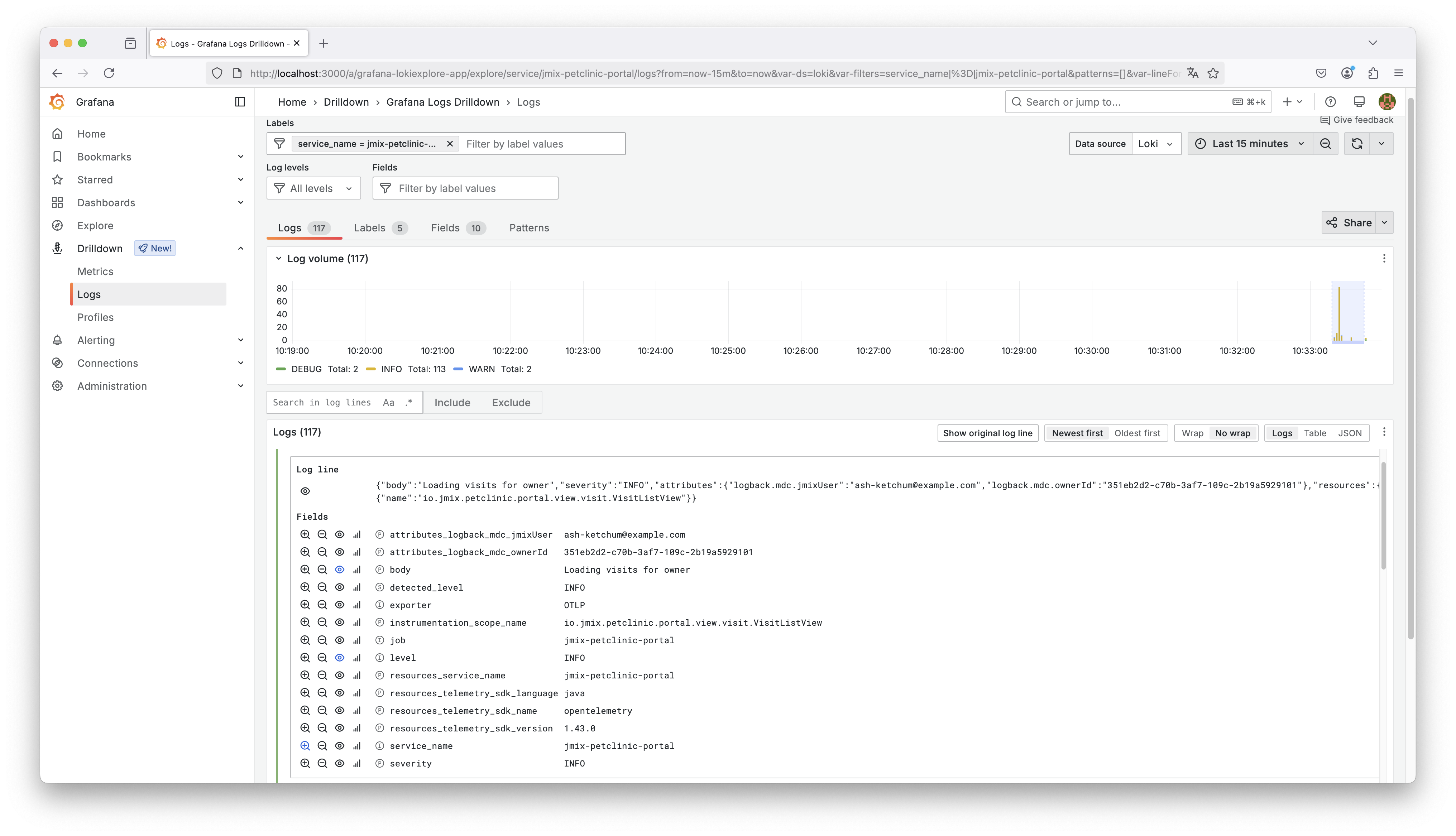This screenshot has width=1456, height=836.
Task: Click the Grafana help question icon
Action: click(1330, 102)
